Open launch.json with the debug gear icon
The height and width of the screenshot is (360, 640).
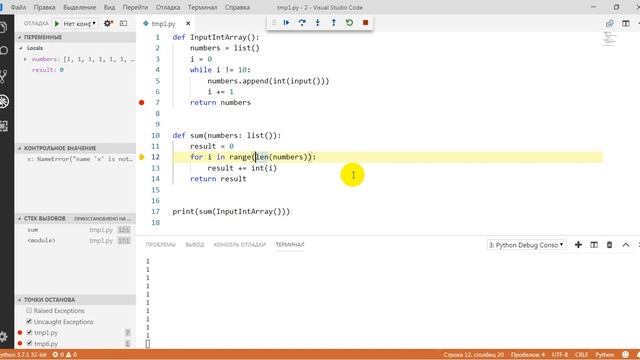(x=108, y=24)
